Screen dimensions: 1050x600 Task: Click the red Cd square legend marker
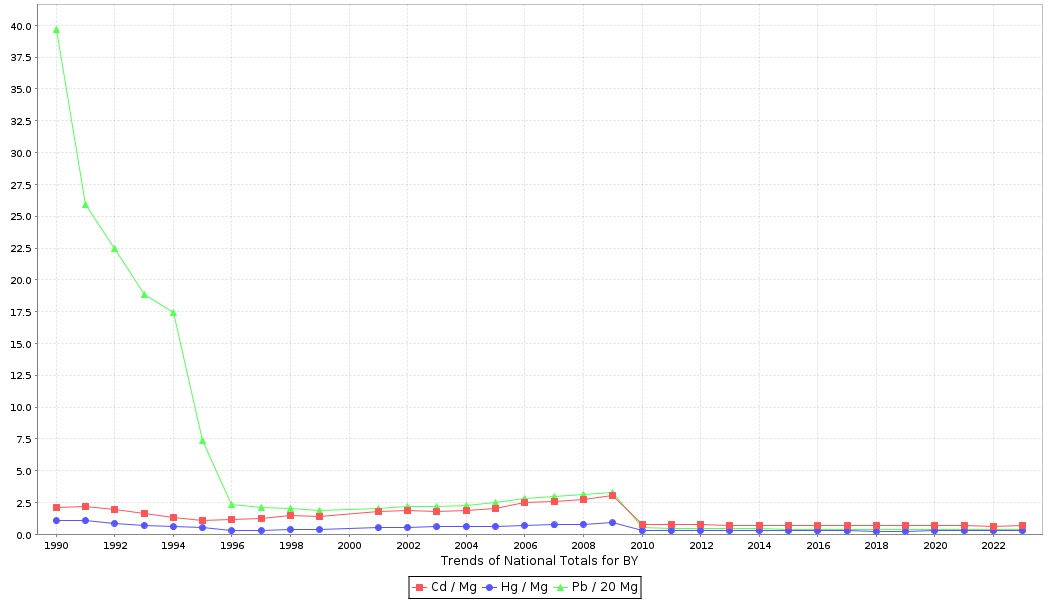420,587
